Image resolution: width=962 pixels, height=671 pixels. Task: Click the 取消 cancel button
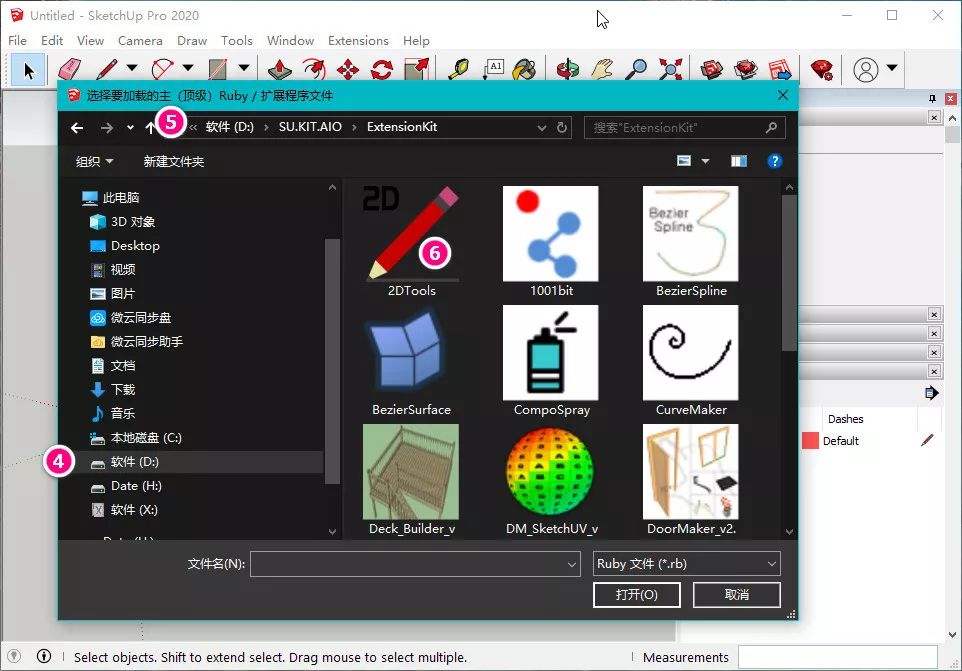tap(737, 594)
